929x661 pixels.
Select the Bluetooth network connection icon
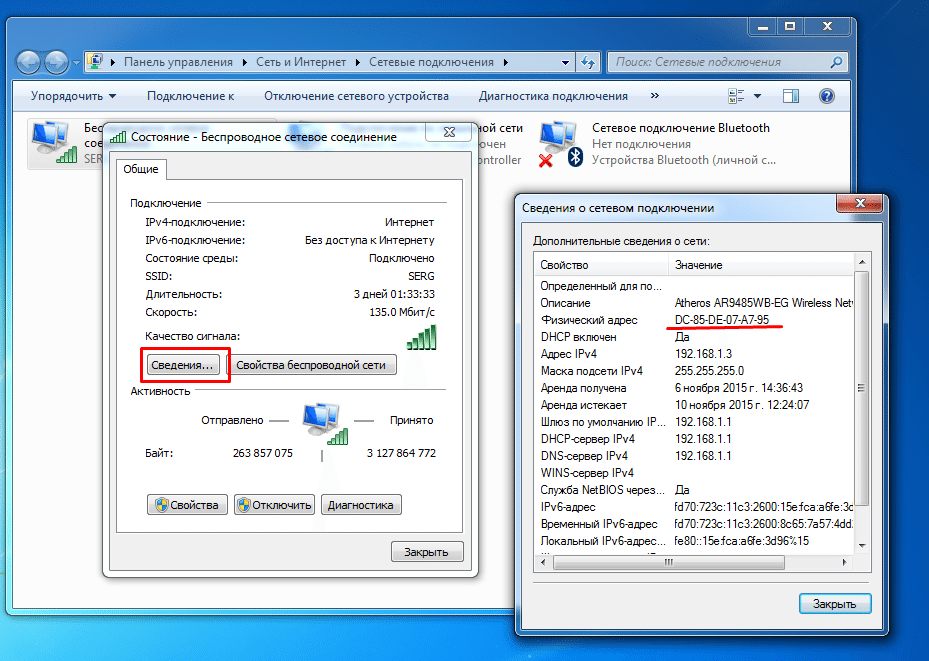(558, 143)
